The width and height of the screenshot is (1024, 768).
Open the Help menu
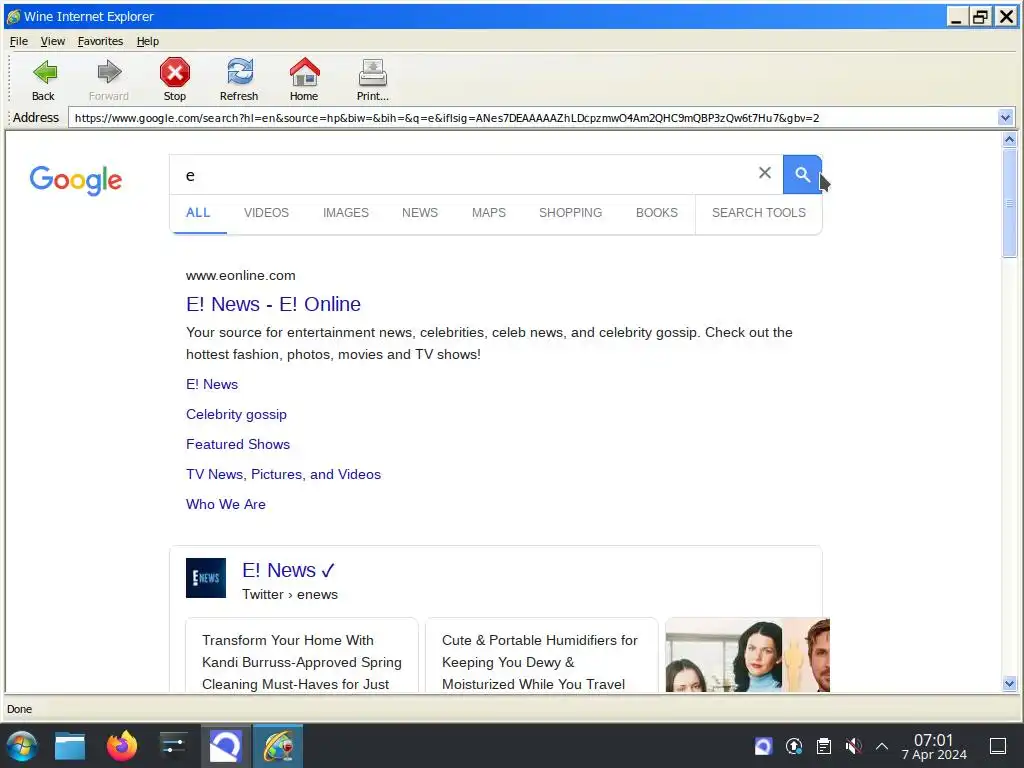(x=148, y=41)
